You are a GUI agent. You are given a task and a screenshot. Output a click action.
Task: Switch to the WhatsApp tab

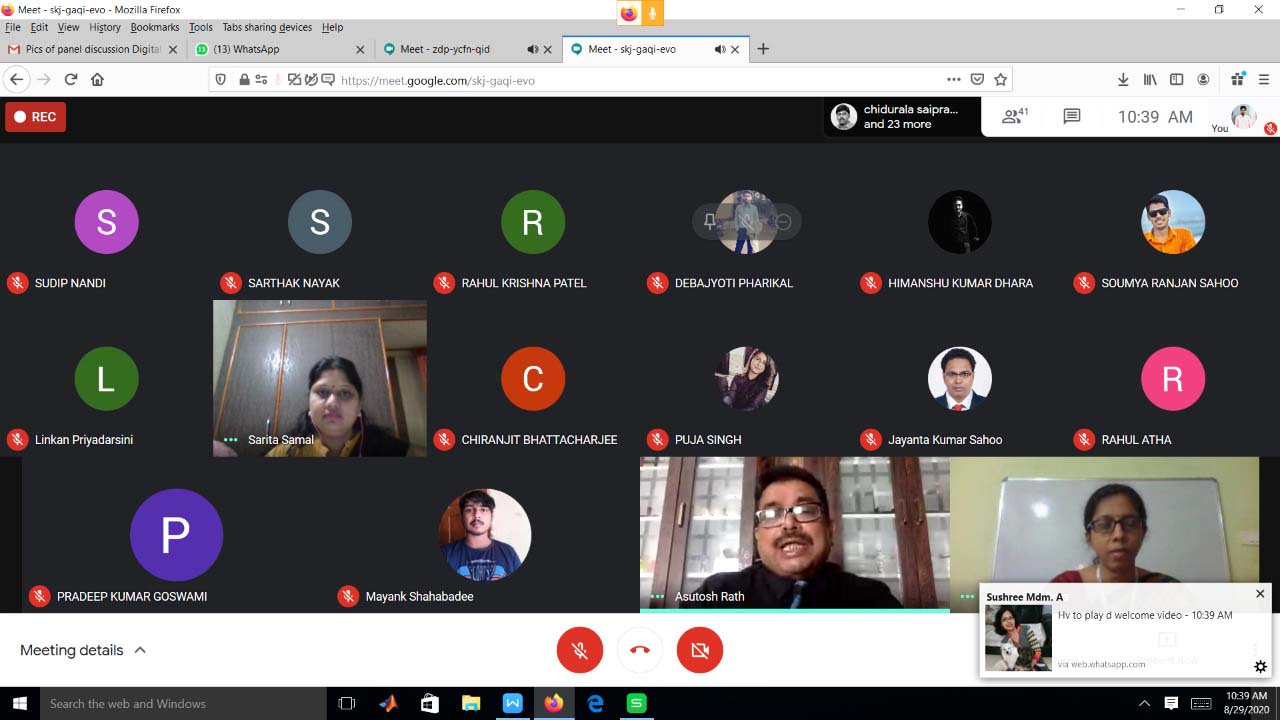click(280, 49)
